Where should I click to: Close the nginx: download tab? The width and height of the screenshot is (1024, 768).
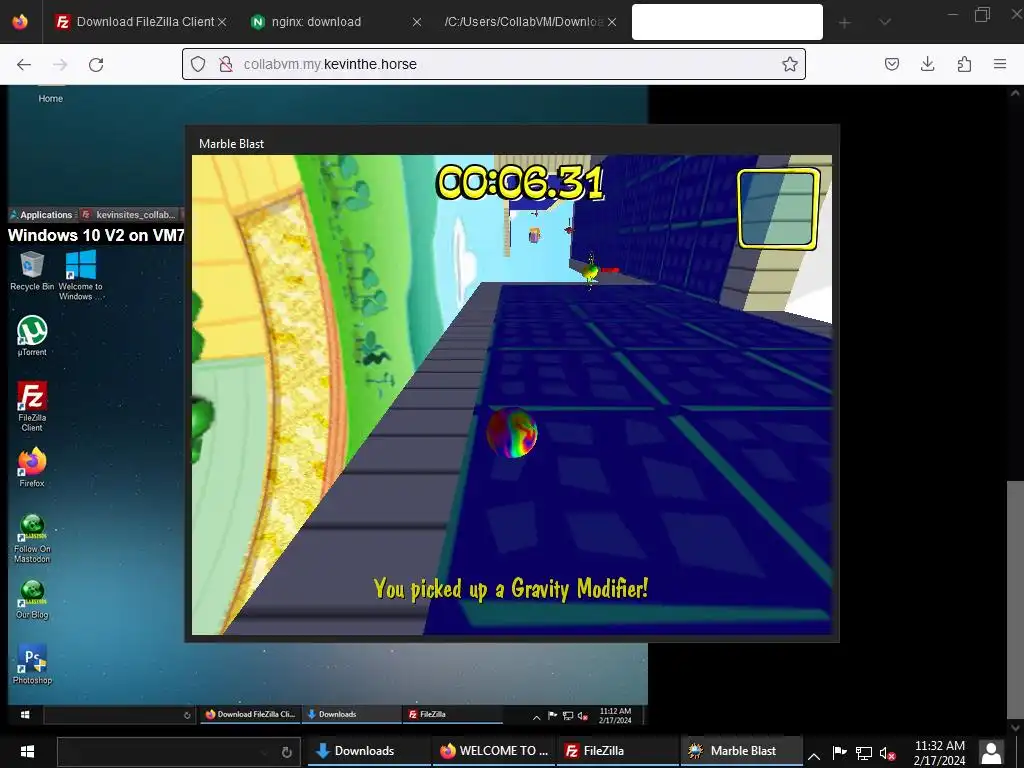[417, 22]
